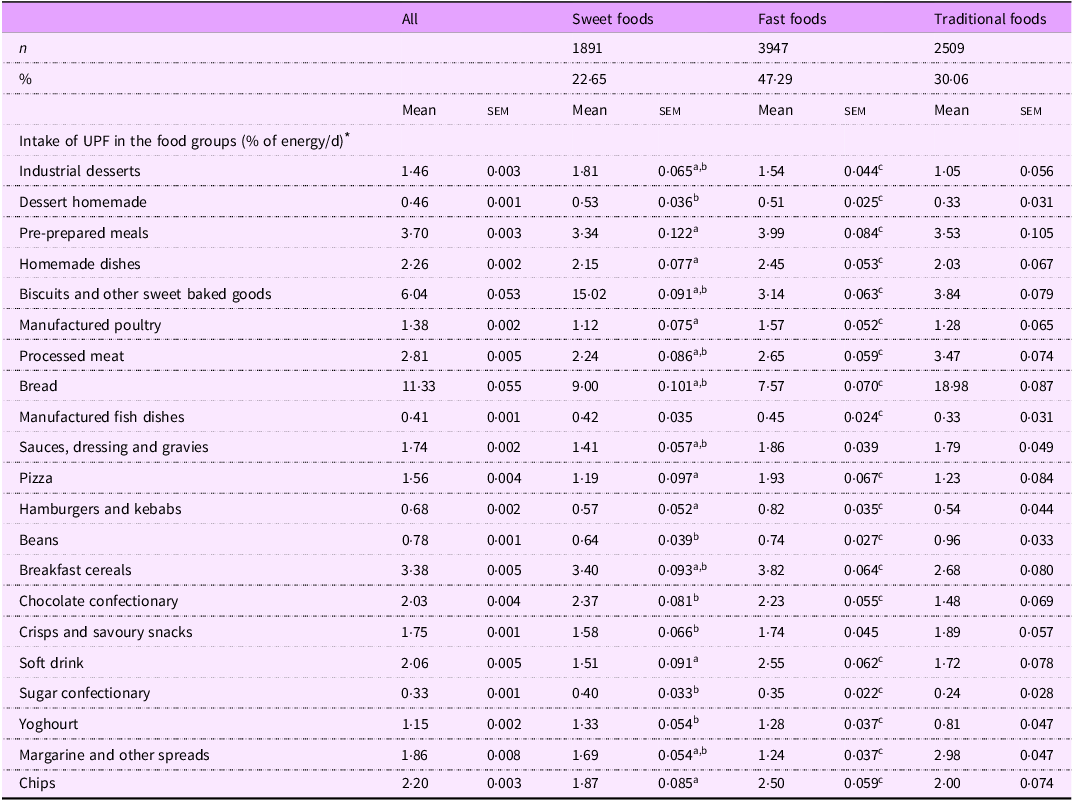Select the 'Yoghourt' row label
The image size is (1073, 801).
pos(49,724)
